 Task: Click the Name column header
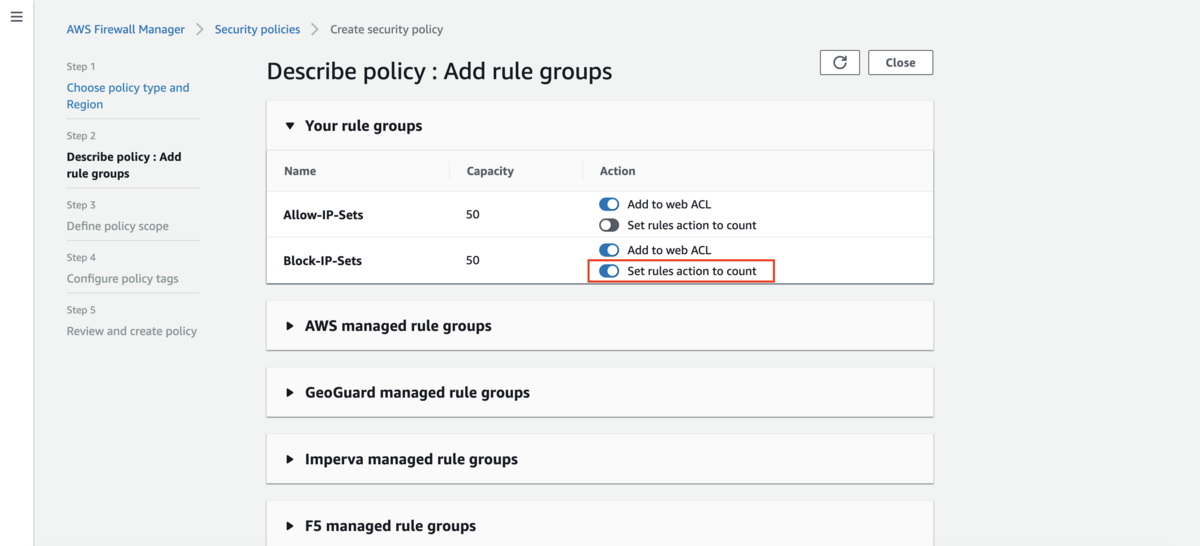(300, 171)
